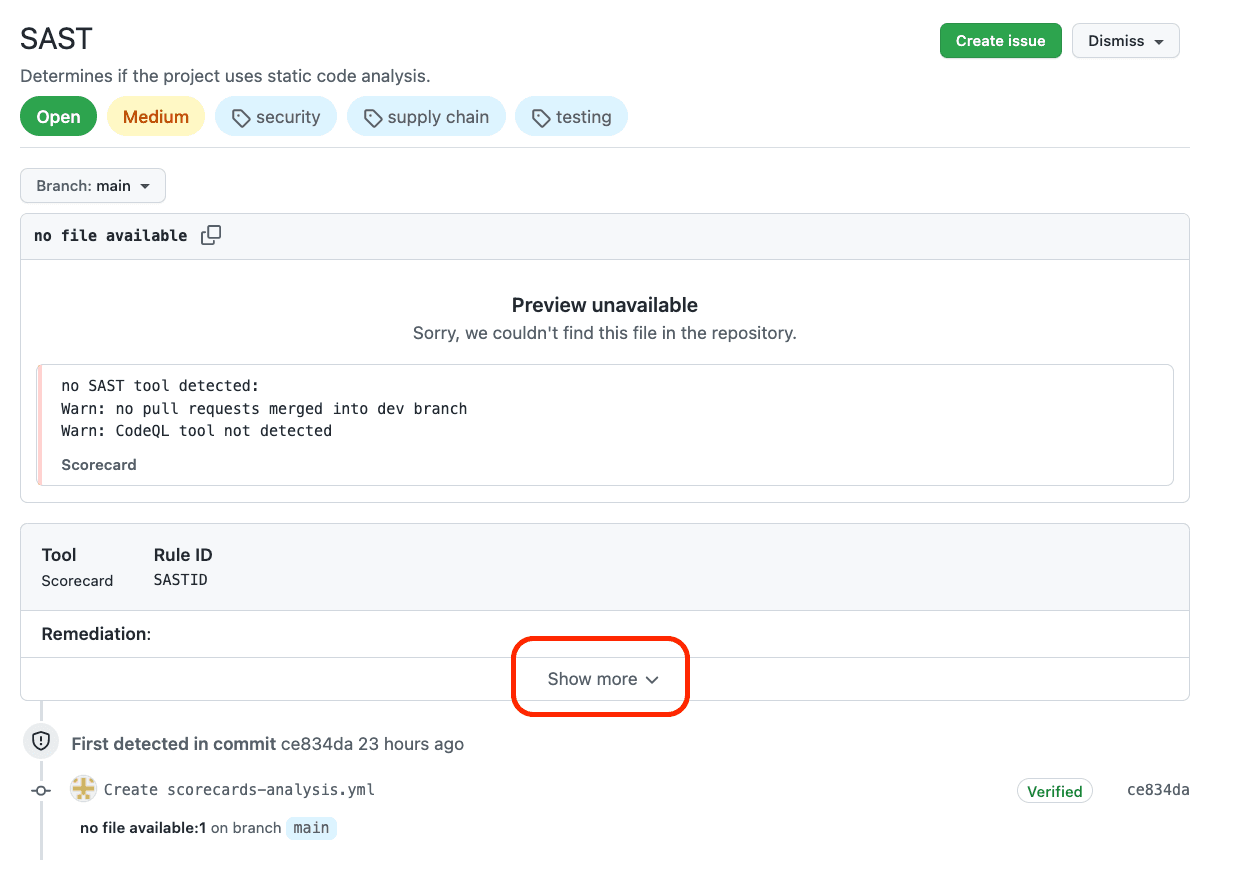Click the chevron inside the Show more control
Screen dimensions: 1236x889
[654, 678]
